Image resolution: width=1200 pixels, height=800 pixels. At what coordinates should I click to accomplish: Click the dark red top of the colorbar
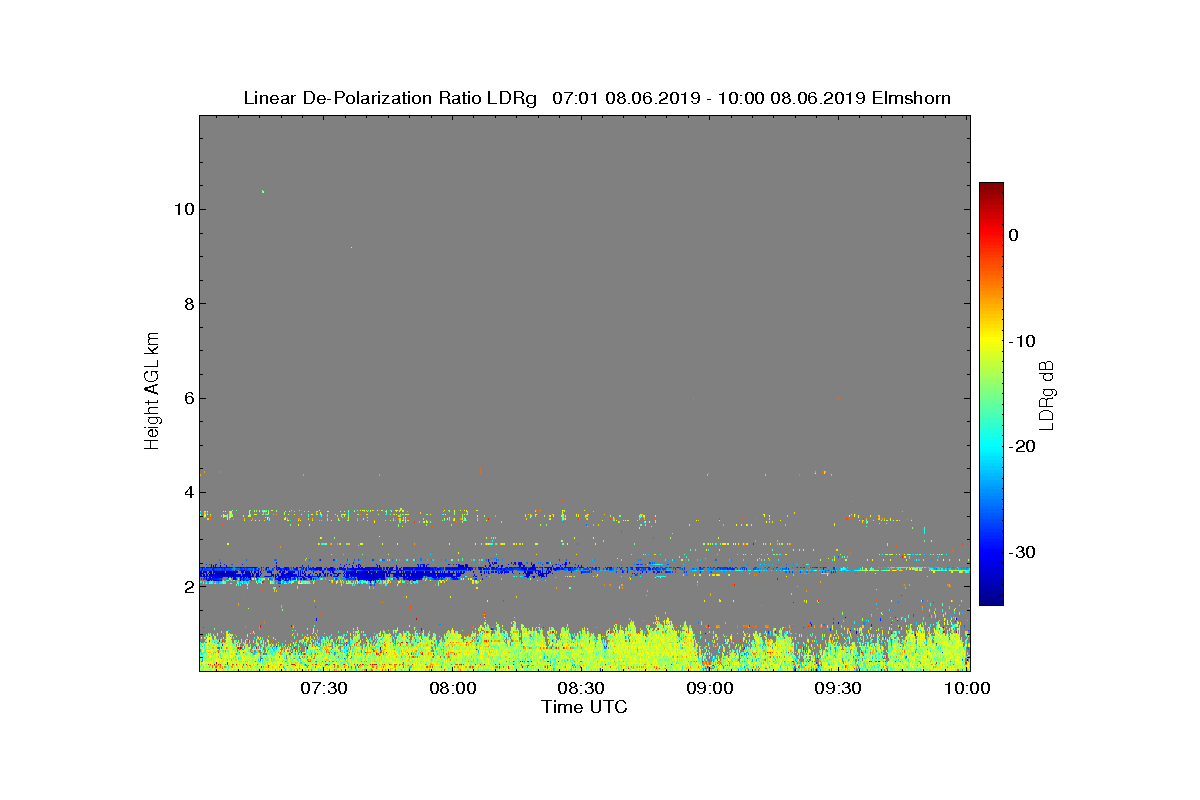pos(991,190)
